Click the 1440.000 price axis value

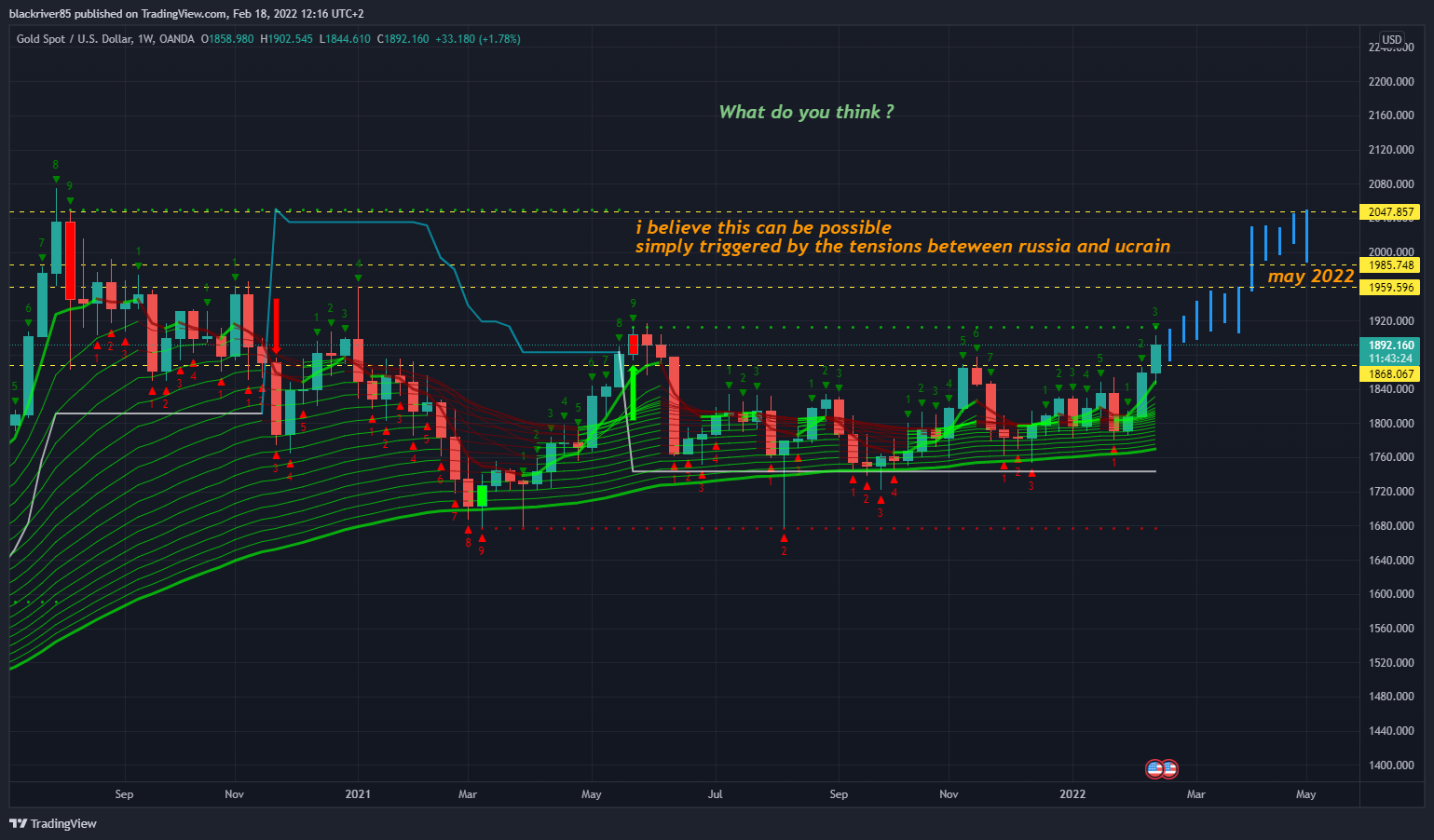coord(1390,731)
